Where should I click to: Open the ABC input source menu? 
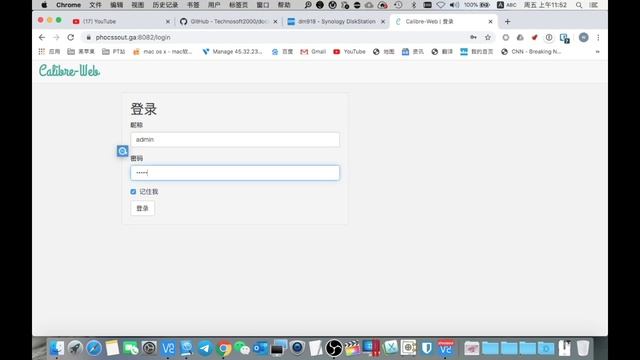(506, 5)
